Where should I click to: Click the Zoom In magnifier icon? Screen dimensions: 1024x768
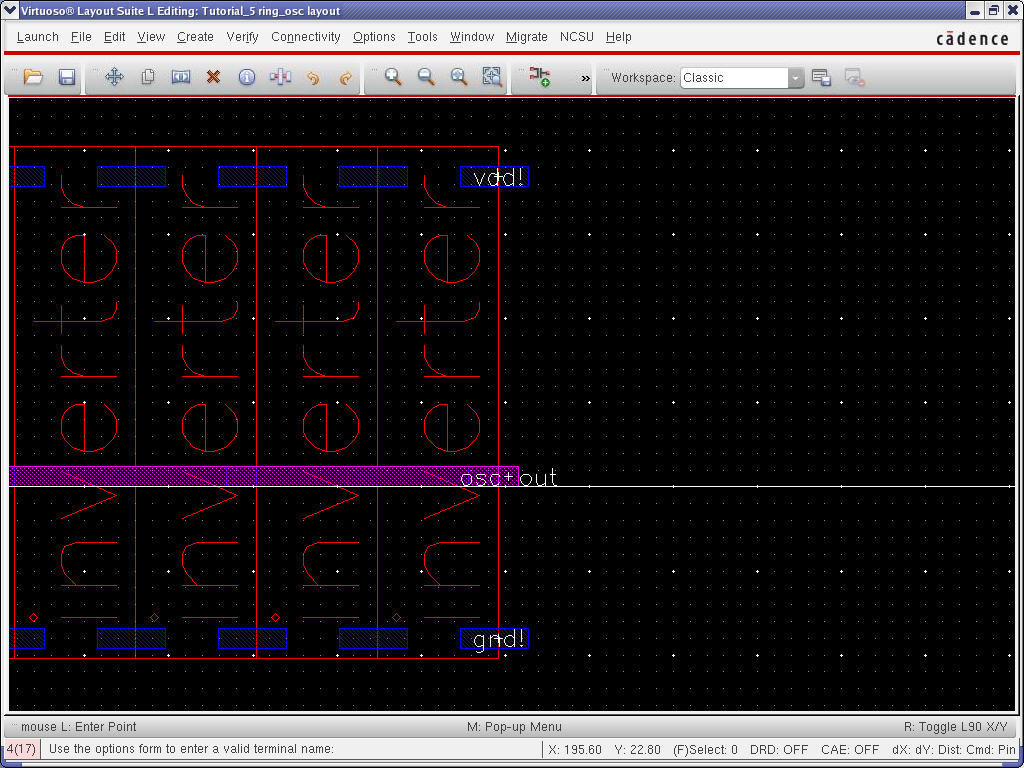pos(393,77)
